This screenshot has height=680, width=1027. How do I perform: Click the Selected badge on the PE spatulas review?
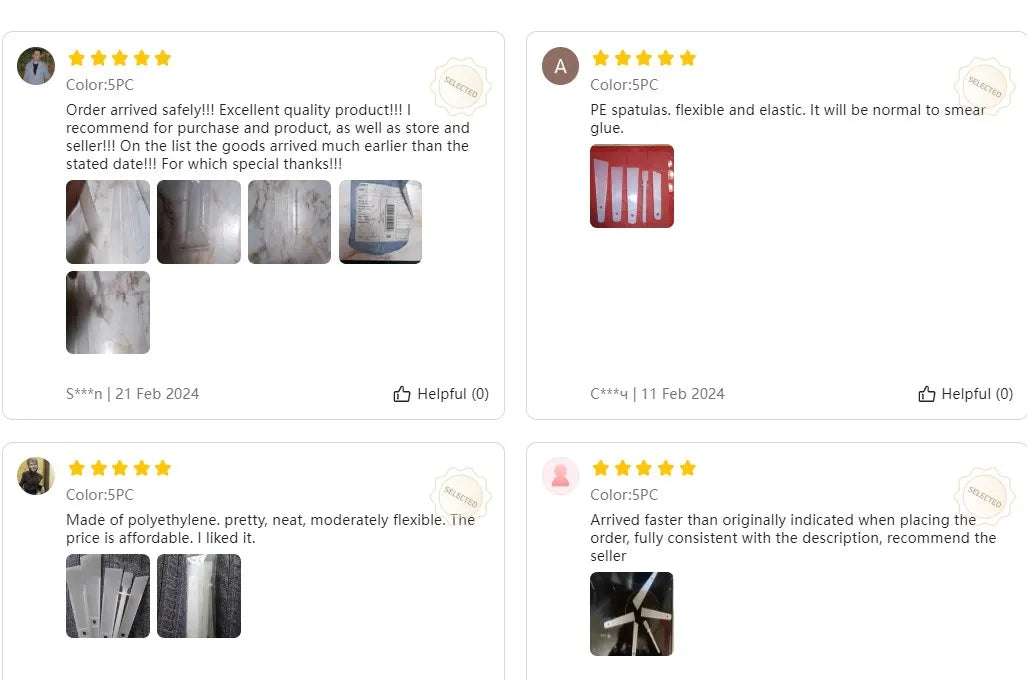(984, 87)
